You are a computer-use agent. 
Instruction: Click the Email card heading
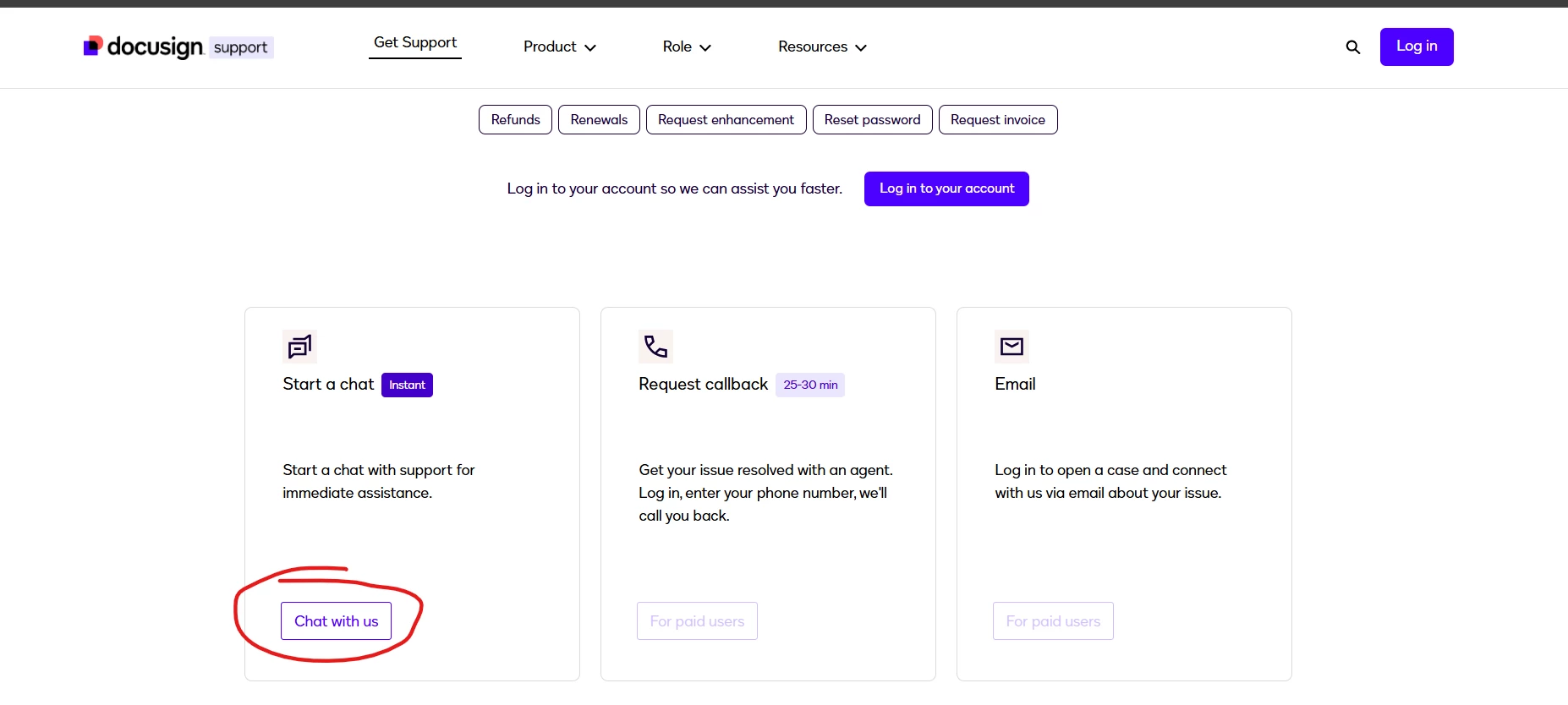tap(1015, 385)
